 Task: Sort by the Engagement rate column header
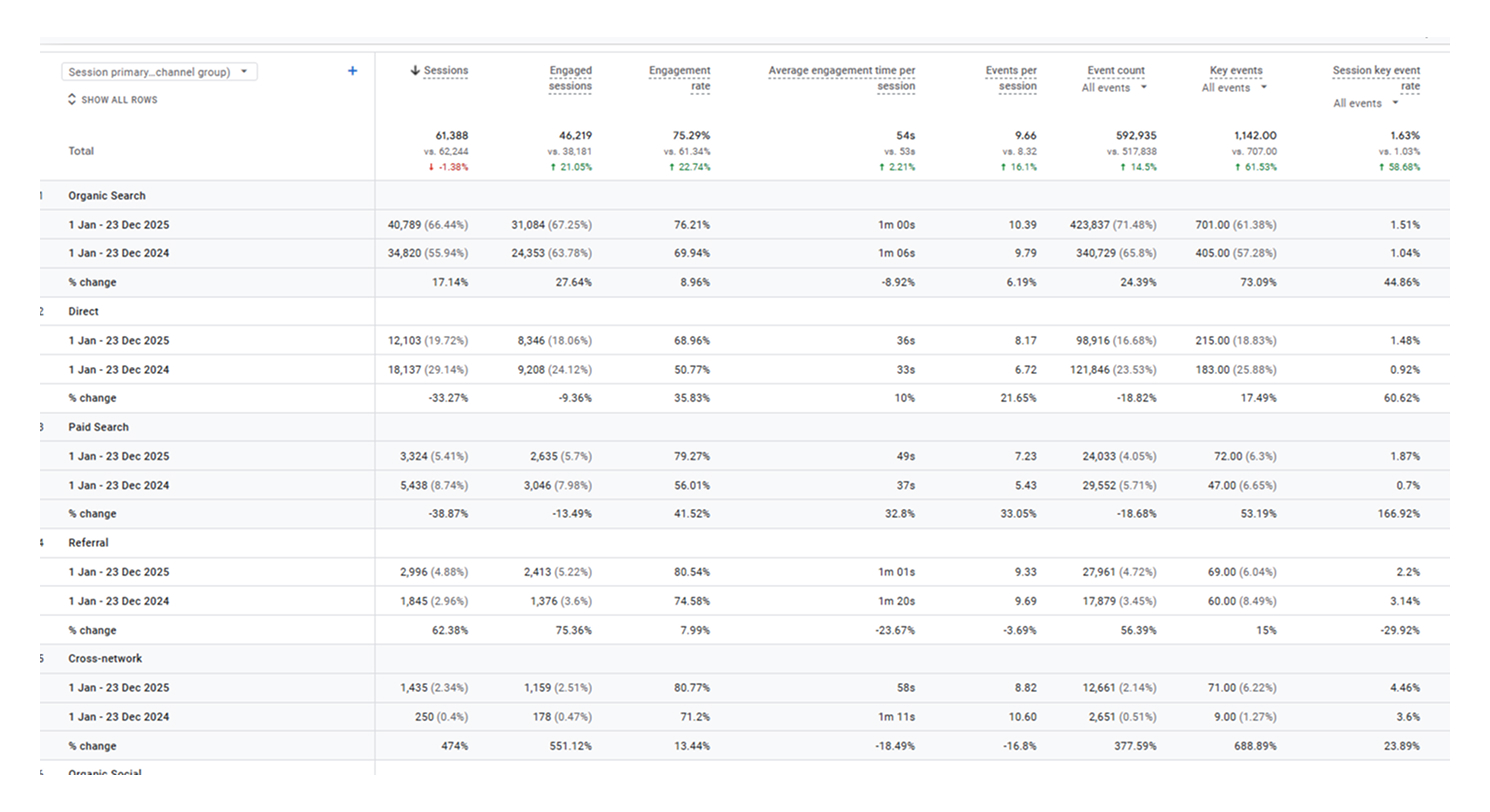pos(679,78)
